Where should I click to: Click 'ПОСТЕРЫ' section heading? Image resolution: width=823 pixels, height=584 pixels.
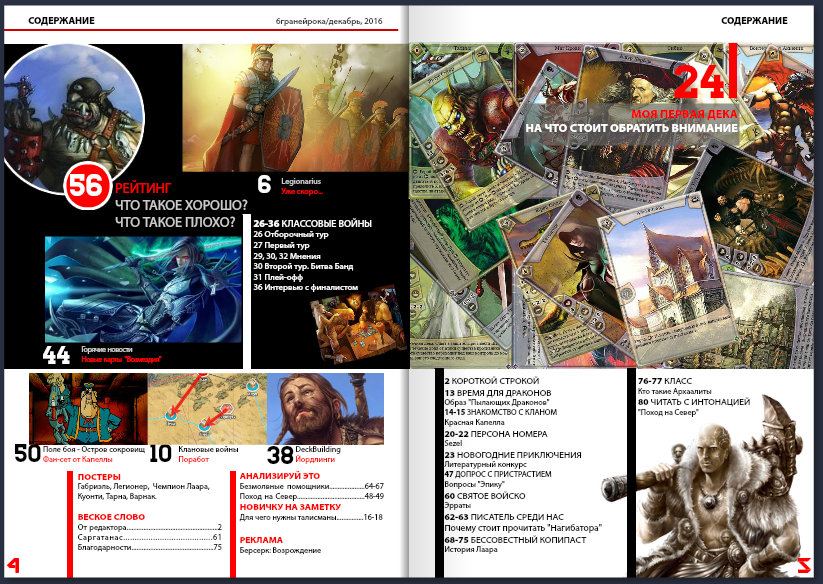click(99, 477)
